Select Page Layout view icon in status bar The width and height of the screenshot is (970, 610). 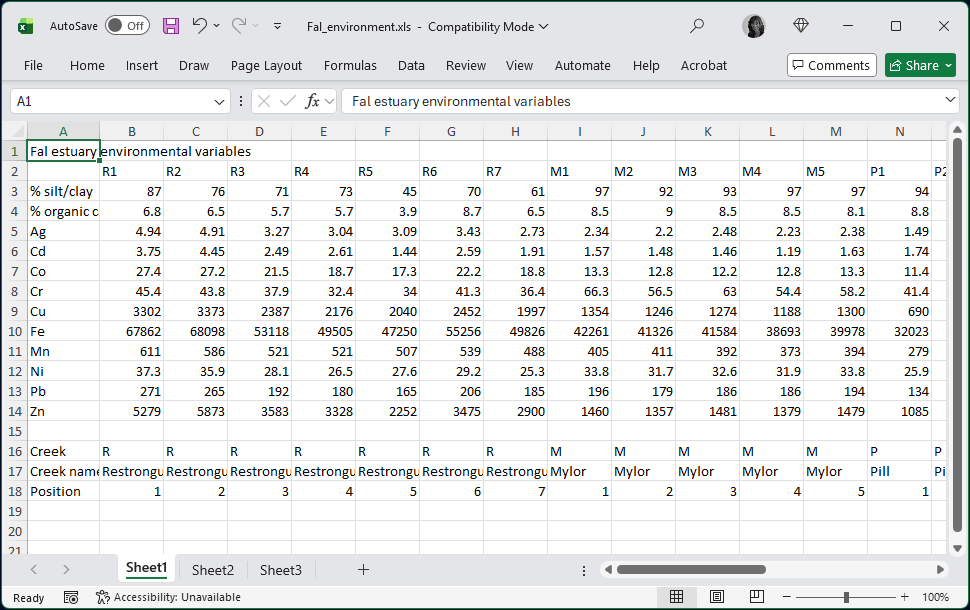(x=717, y=597)
